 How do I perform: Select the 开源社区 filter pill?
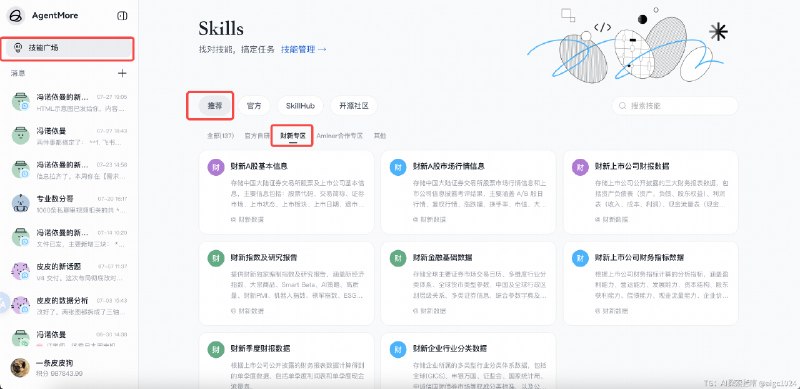354,106
